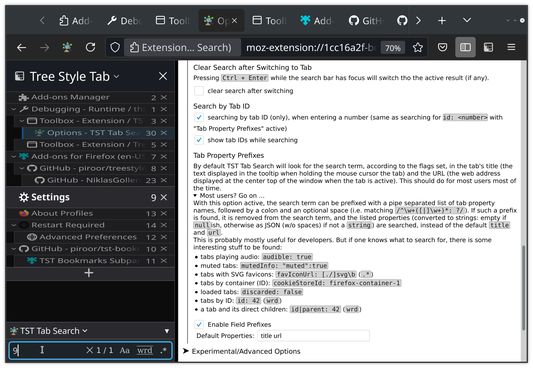Toggle whole word search (wrd)
The width and height of the screenshot is (533, 368).
[145, 350]
